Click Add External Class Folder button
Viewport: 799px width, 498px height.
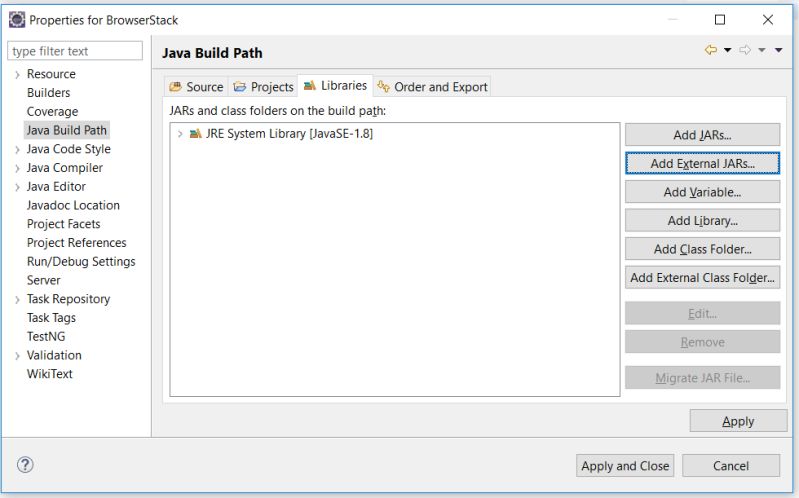click(702, 278)
